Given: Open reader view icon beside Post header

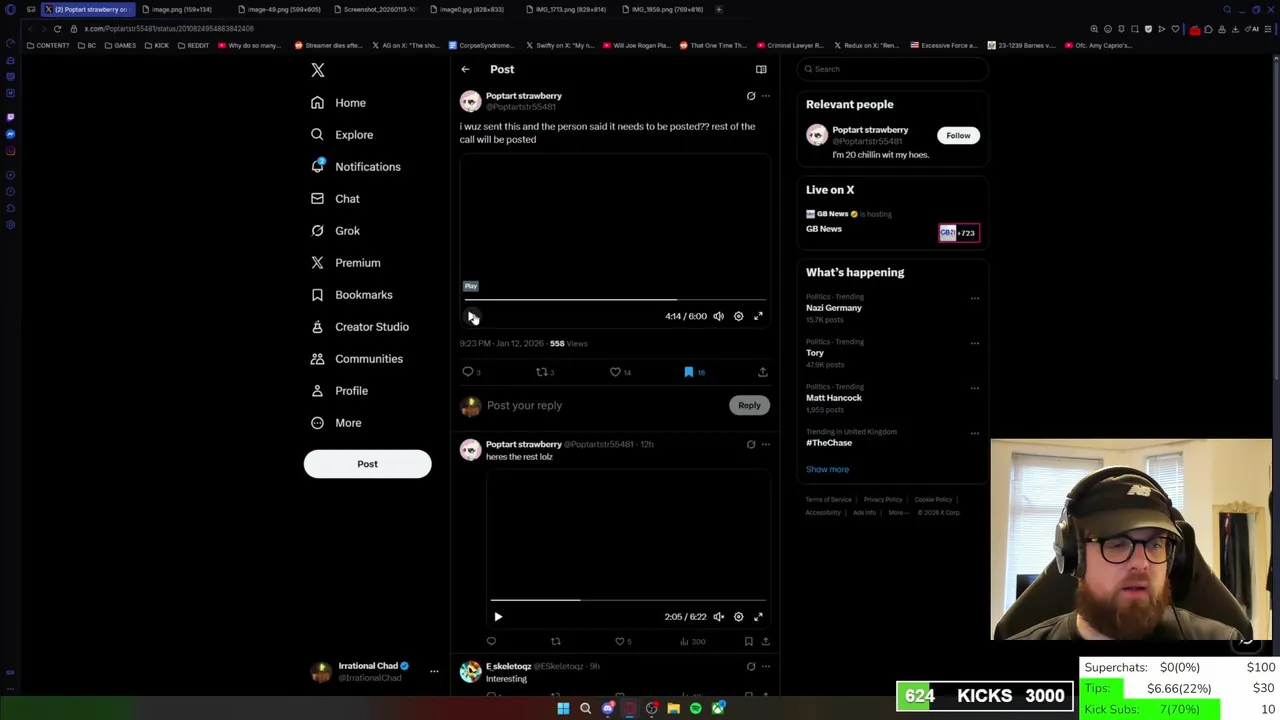Looking at the screenshot, I should tap(761, 69).
